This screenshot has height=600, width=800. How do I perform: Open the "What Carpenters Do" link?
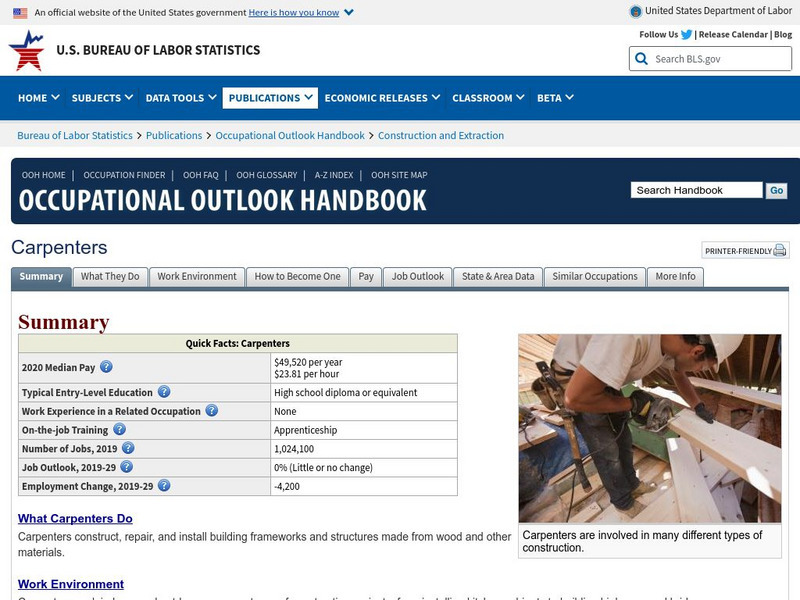click(78, 518)
